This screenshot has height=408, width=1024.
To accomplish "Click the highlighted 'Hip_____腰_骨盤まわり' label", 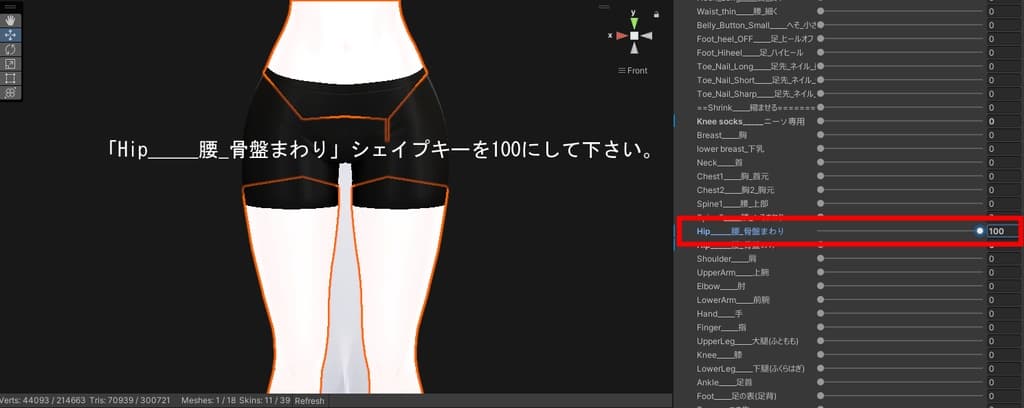I will pyautogui.click(x=741, y=232).
